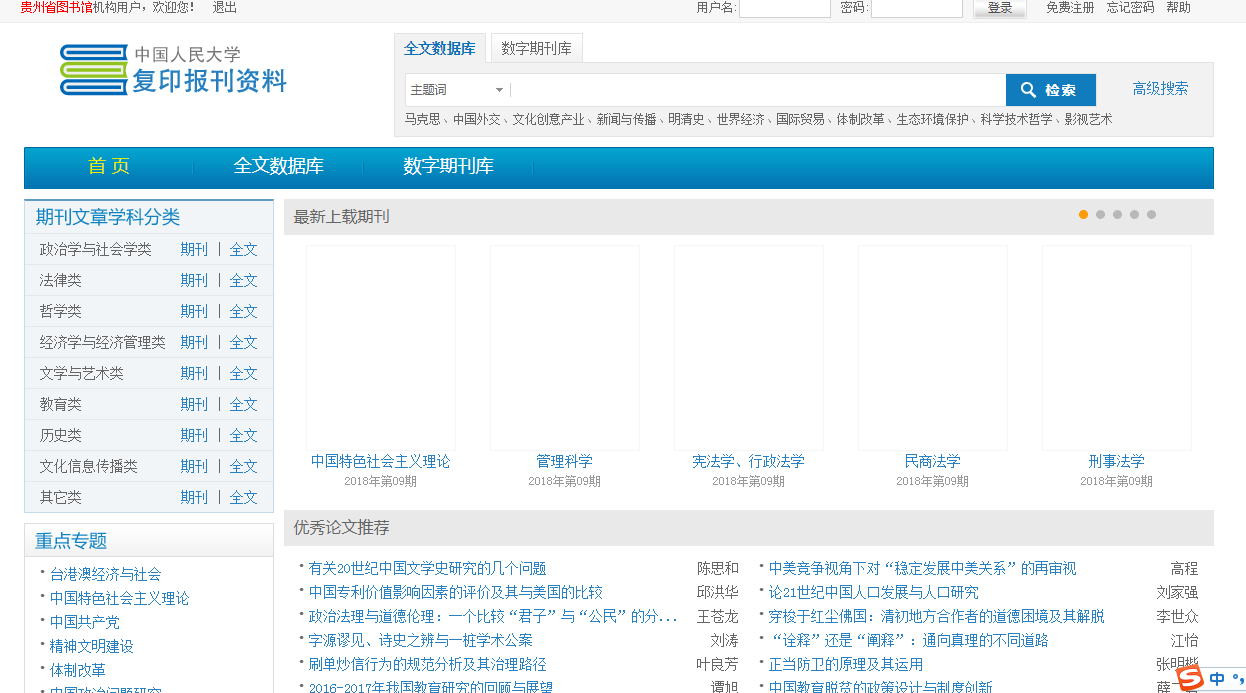Click the 免费注册 registration link
The width and height of the screenshot is (1246, 693).
1069,7
